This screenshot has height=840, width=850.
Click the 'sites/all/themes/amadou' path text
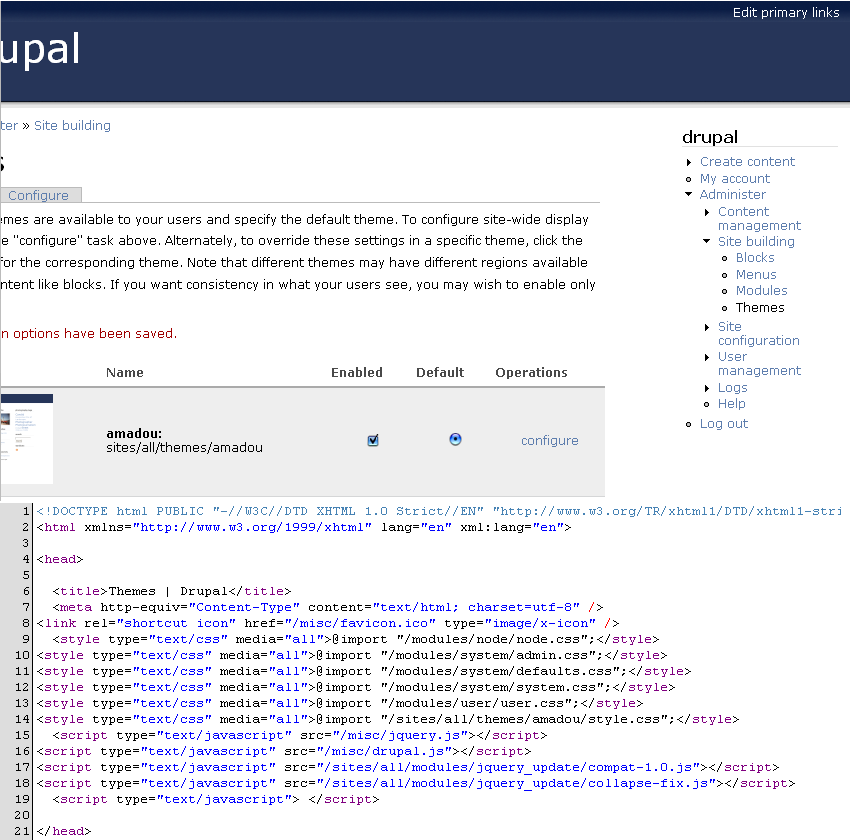coord(184,448)
